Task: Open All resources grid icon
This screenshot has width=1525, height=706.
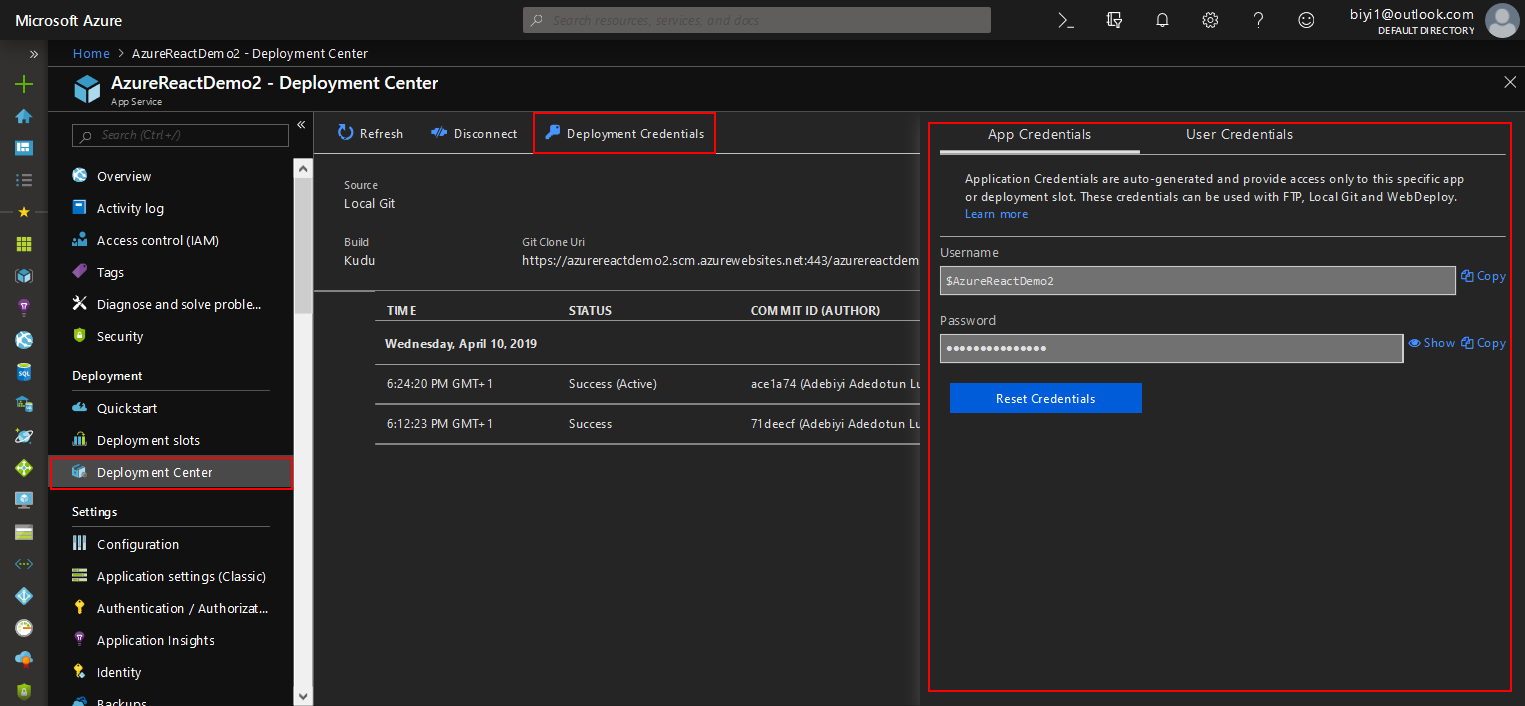Action: [24, 244]
